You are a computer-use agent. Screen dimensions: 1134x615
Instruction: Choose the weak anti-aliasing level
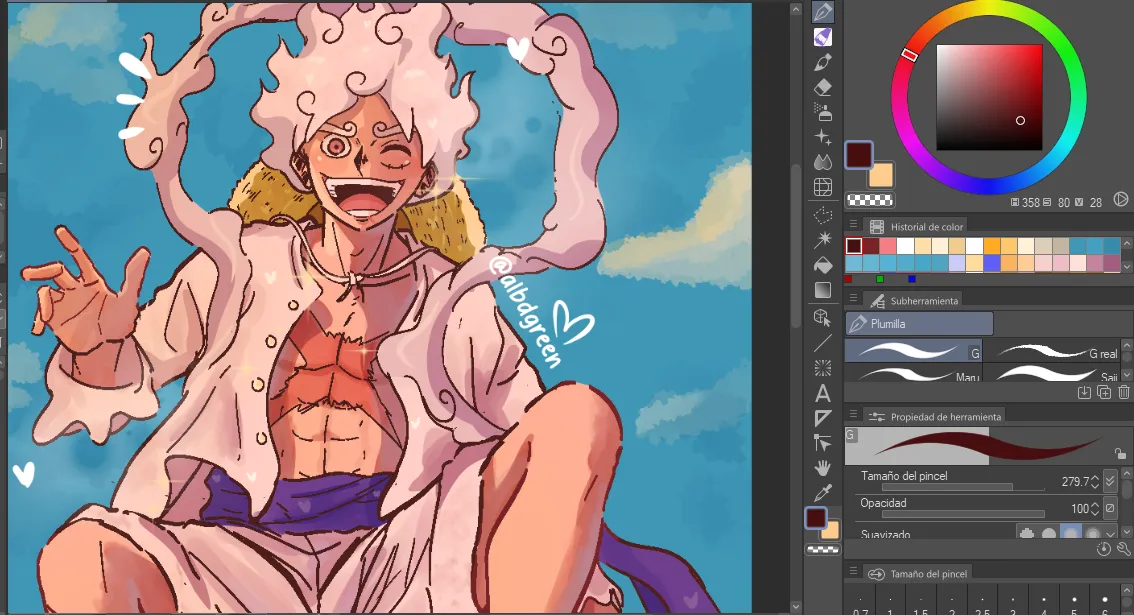pos(1049,533)
